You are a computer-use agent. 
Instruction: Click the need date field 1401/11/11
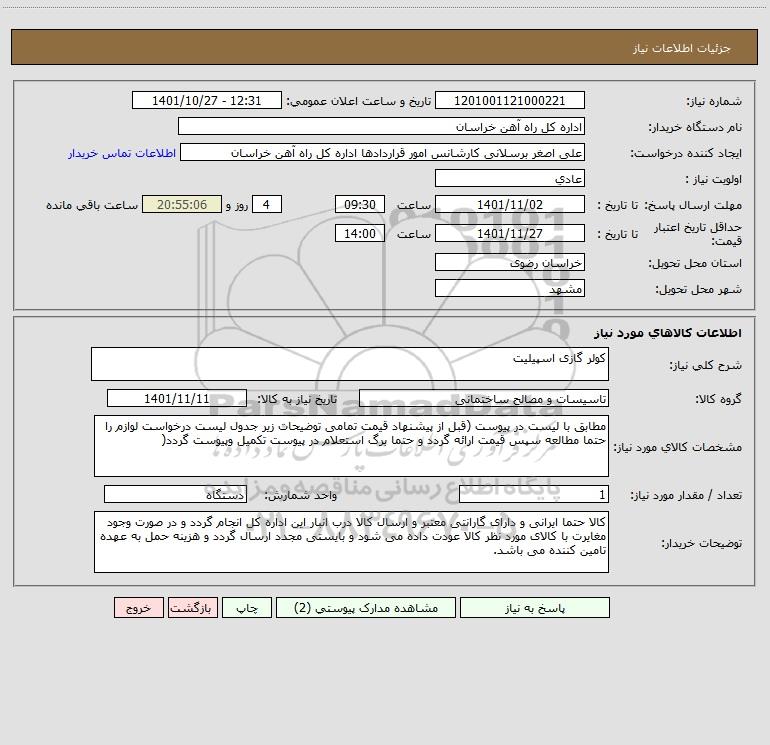[177, 398]
